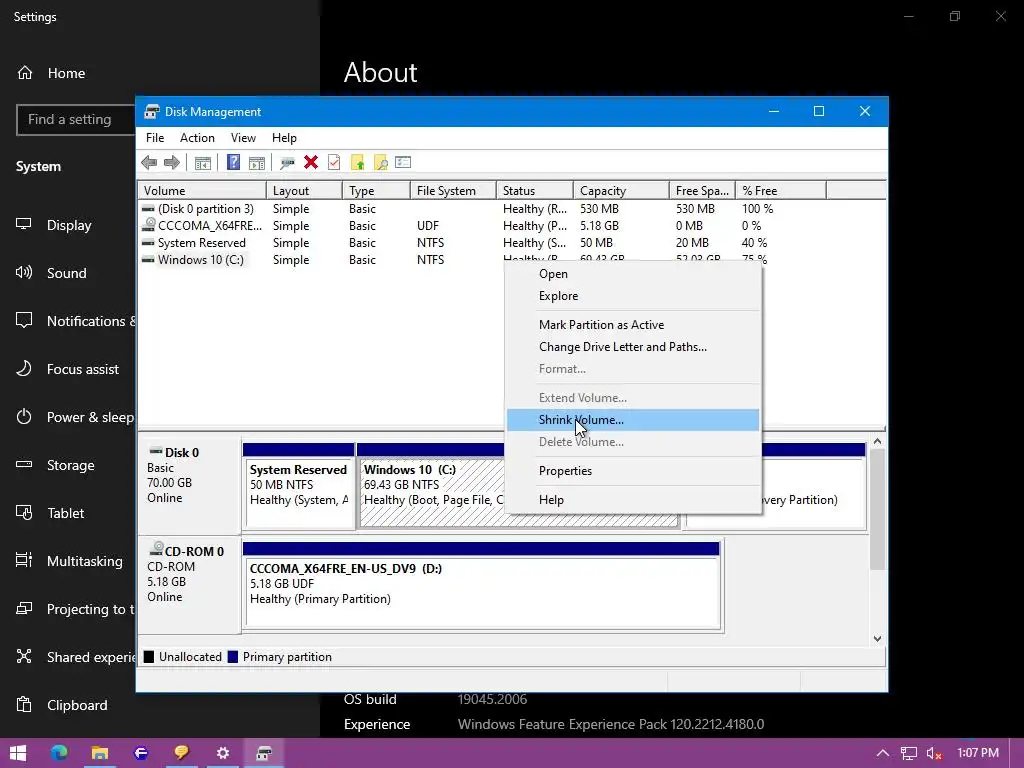This screenshot has width=1024, height=768.
Task: Click the Disk Management taskbar icon
Action: 264,753
